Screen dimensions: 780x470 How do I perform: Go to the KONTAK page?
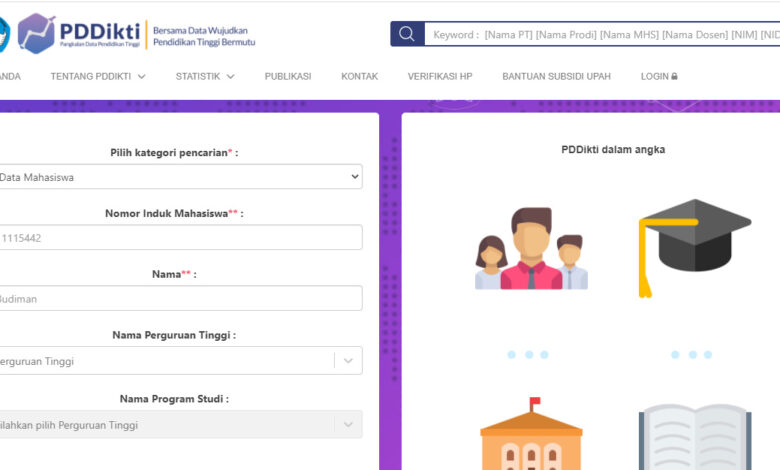360,77
